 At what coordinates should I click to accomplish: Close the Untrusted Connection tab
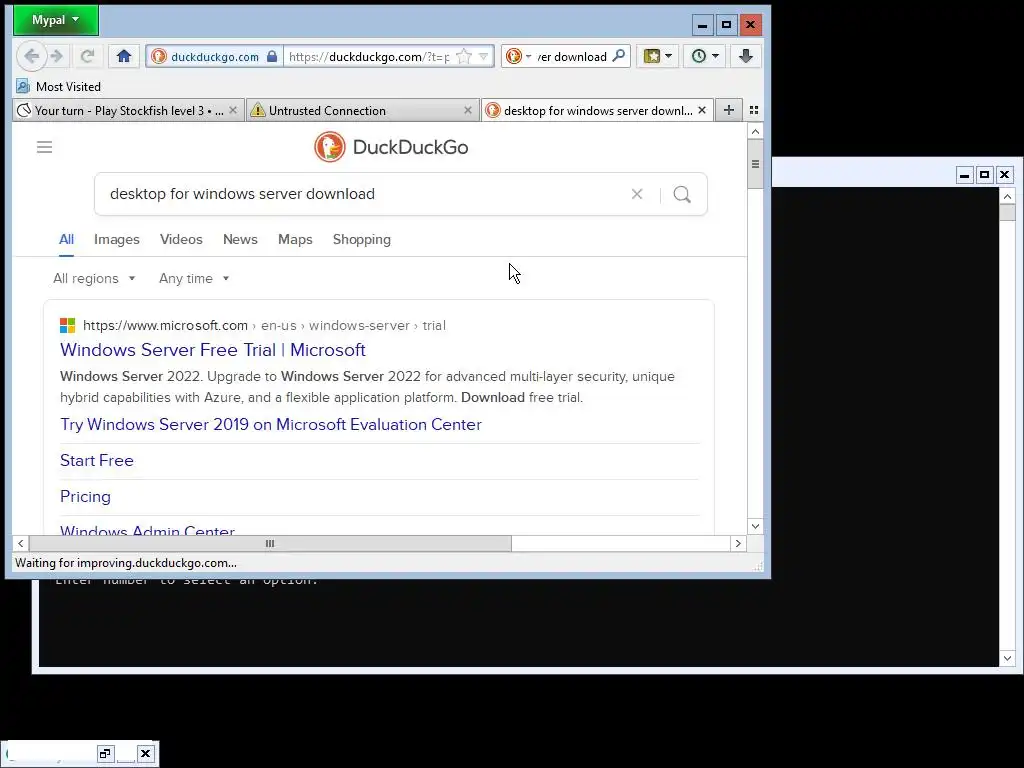coord(468,110)
